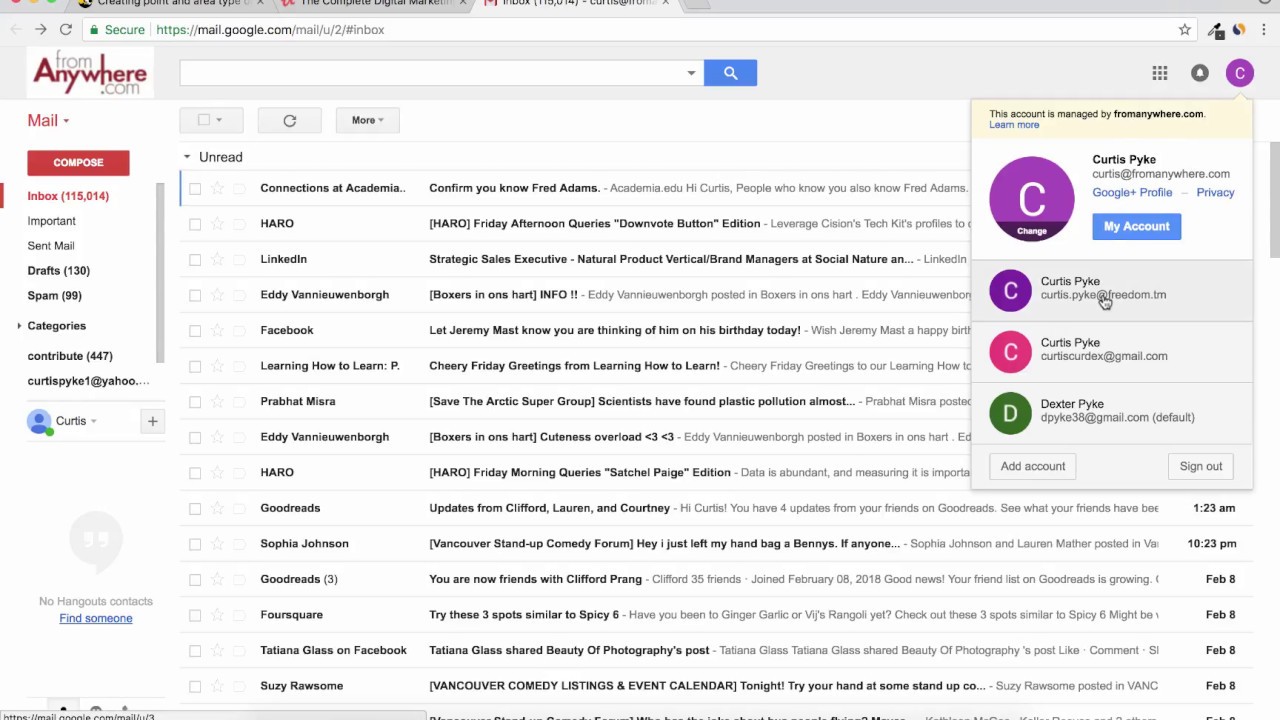
Task: Select Prabhat Misra email checkbox
Action: pos(195,402)
